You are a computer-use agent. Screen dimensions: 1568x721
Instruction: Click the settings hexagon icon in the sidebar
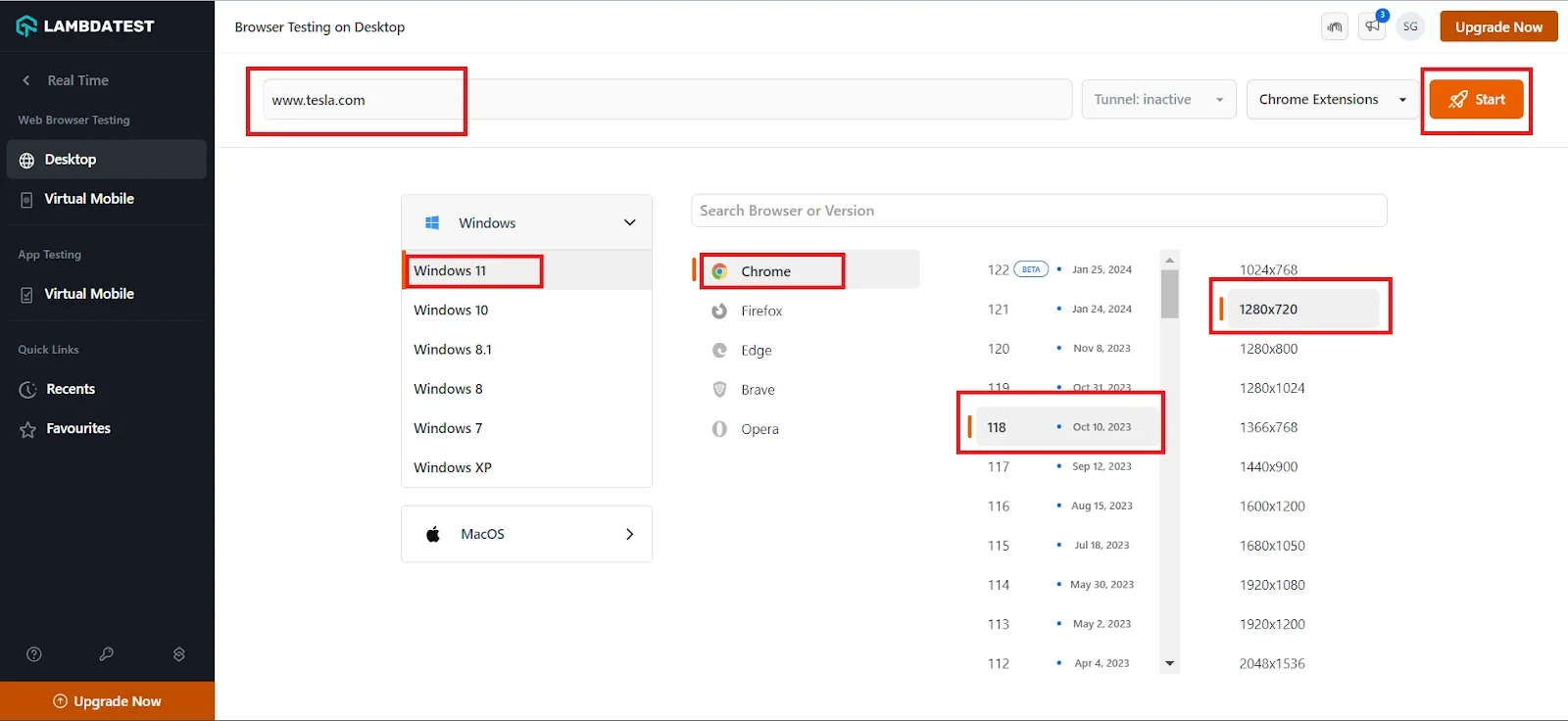coord(179,654)
